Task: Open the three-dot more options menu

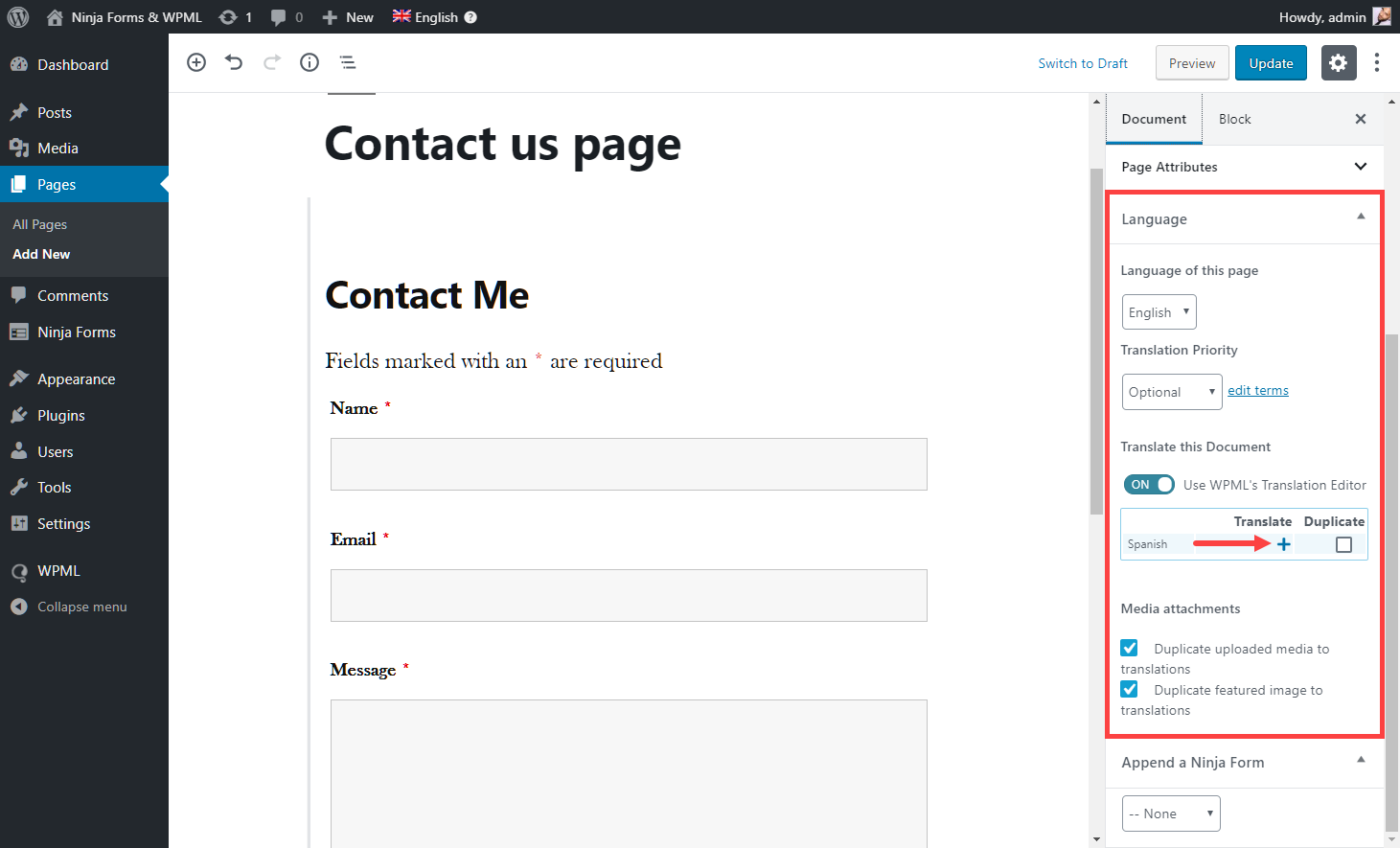Action: click(1377, 63)
